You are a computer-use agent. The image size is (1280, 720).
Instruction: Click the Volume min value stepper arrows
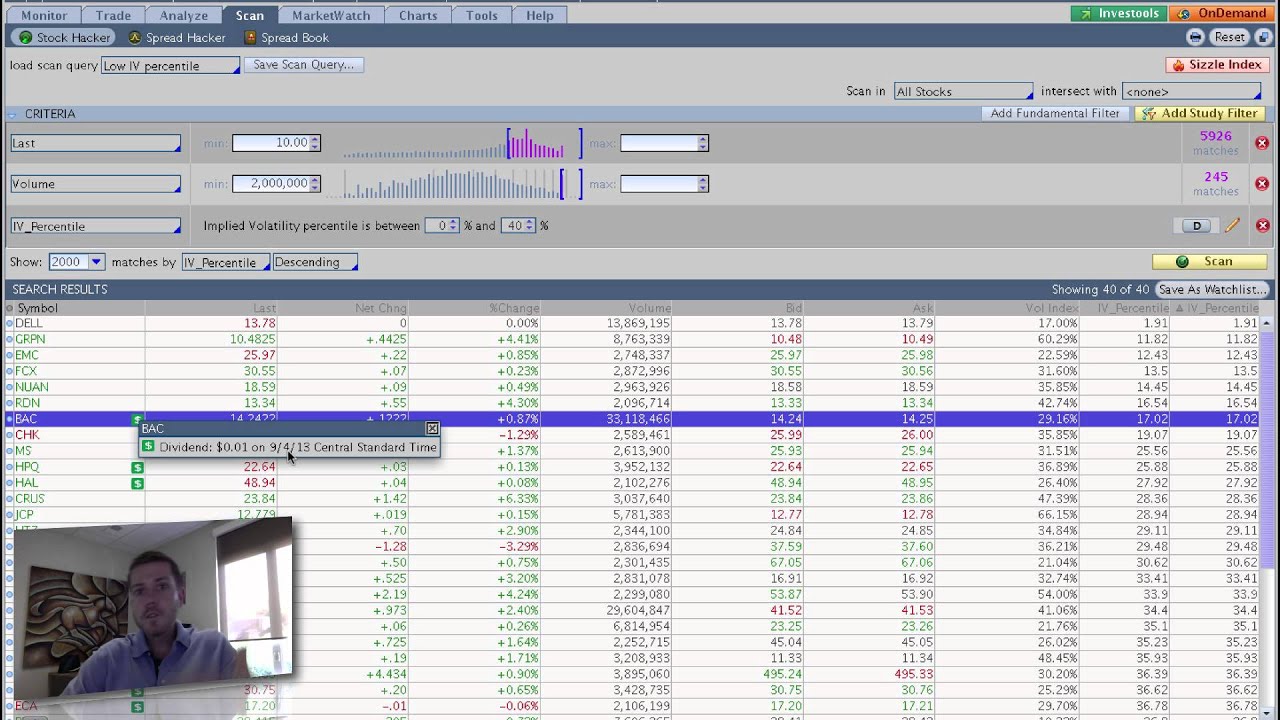[x=315, y=184]
